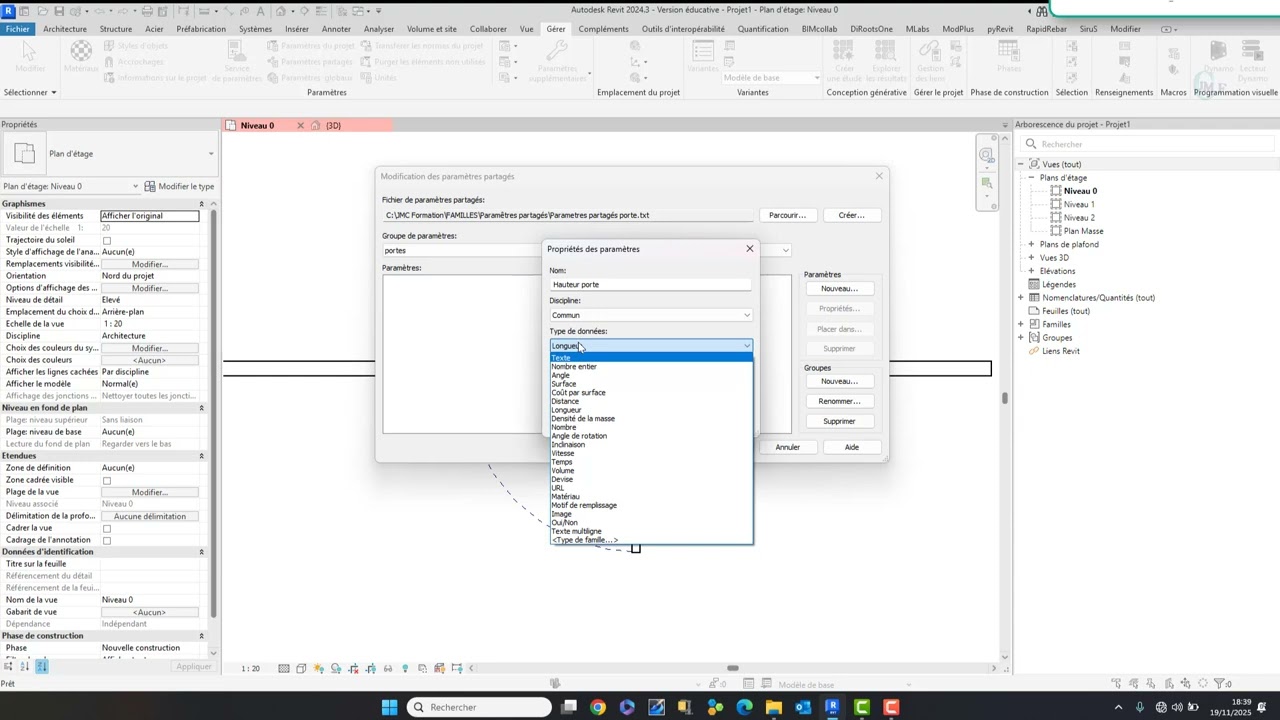Select 'Longueur' option in the dropdown list
The width and height of the screenshot is (1280, 720).
tap(566, 410)
